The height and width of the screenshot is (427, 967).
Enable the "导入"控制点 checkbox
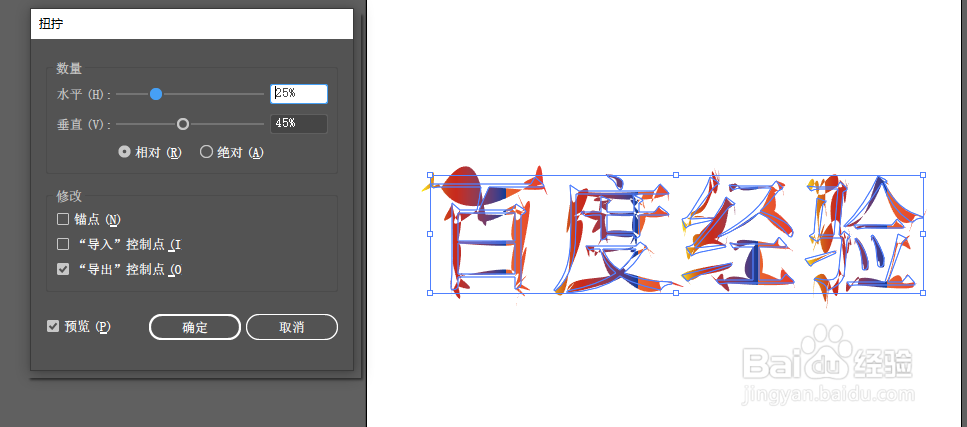(63, 244)
